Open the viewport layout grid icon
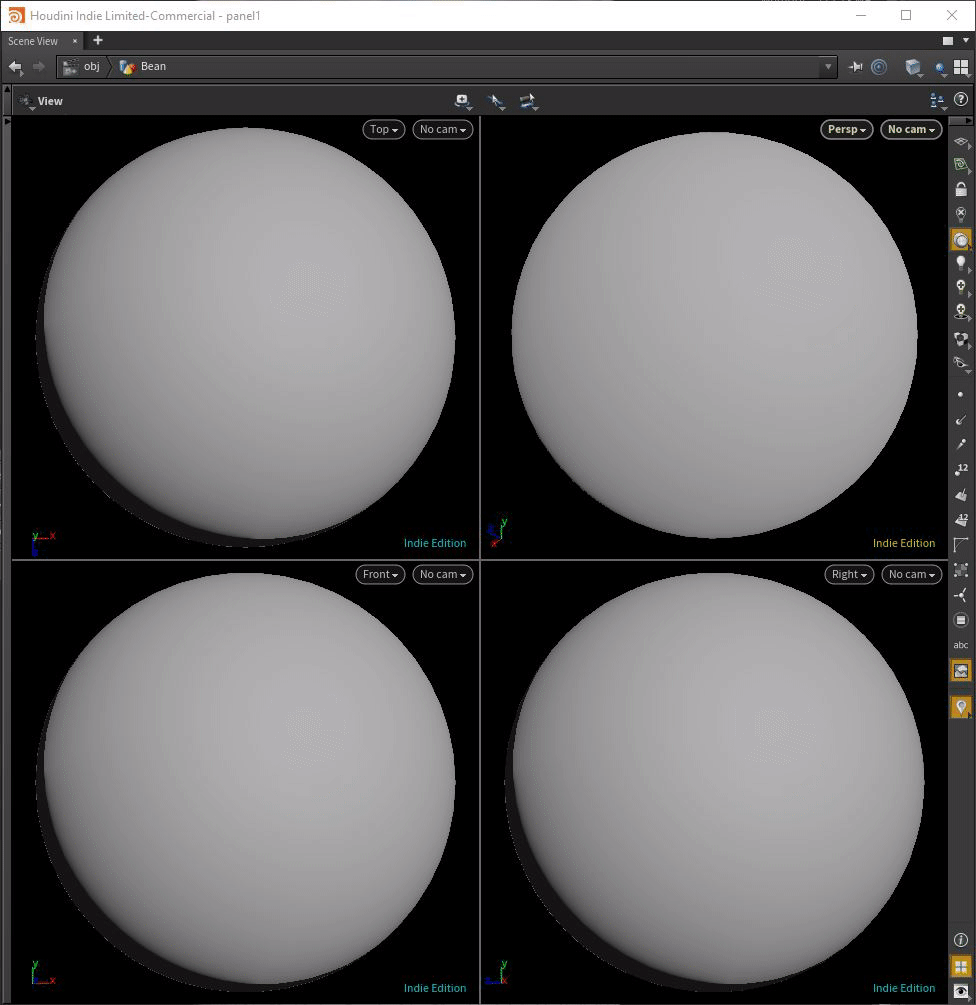Image resolution: width=976 pixels, height=1005 pixels. pyautogui.click(x=961, y=67)
